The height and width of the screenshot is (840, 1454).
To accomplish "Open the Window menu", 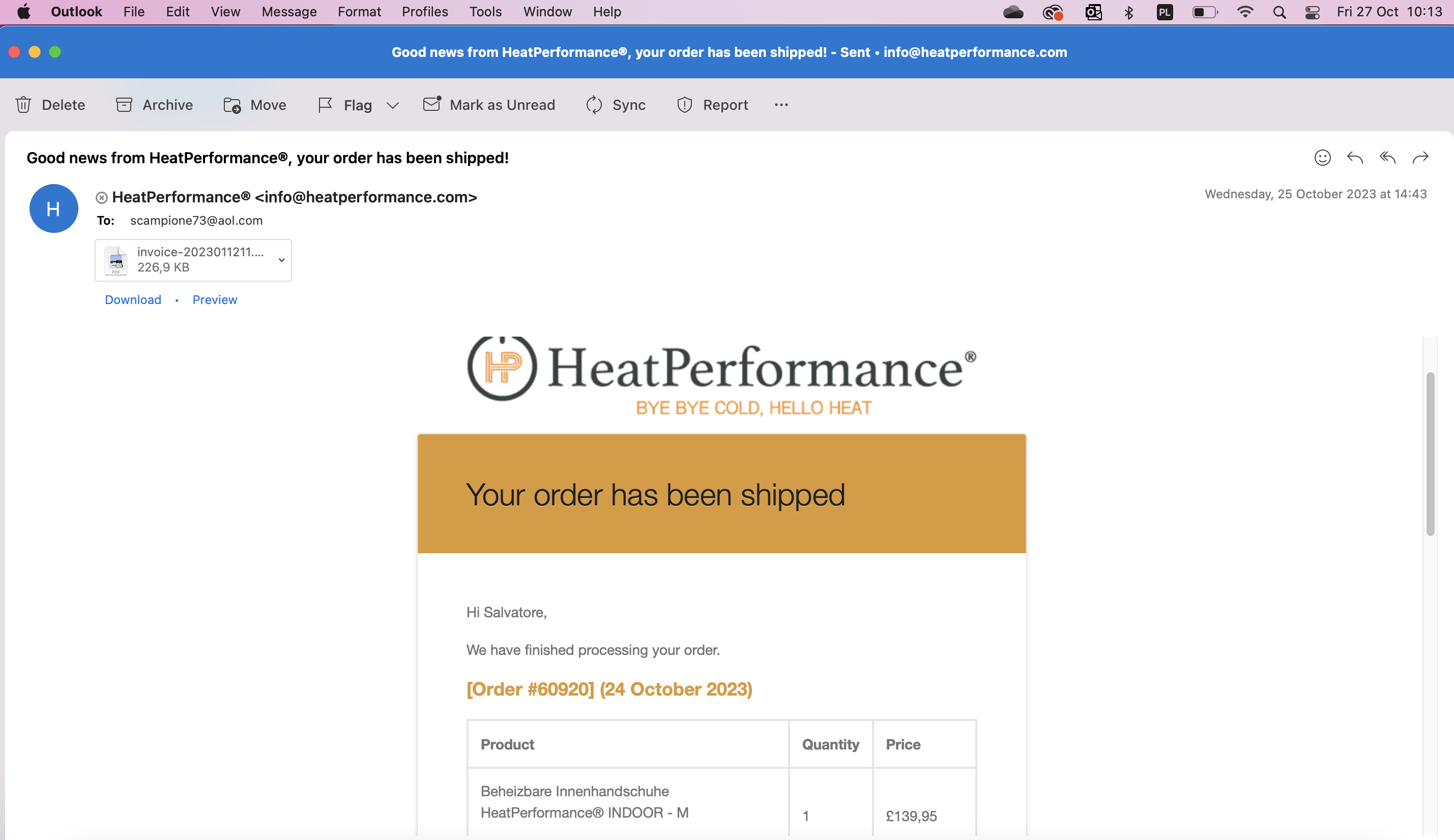I will point(547,12).
